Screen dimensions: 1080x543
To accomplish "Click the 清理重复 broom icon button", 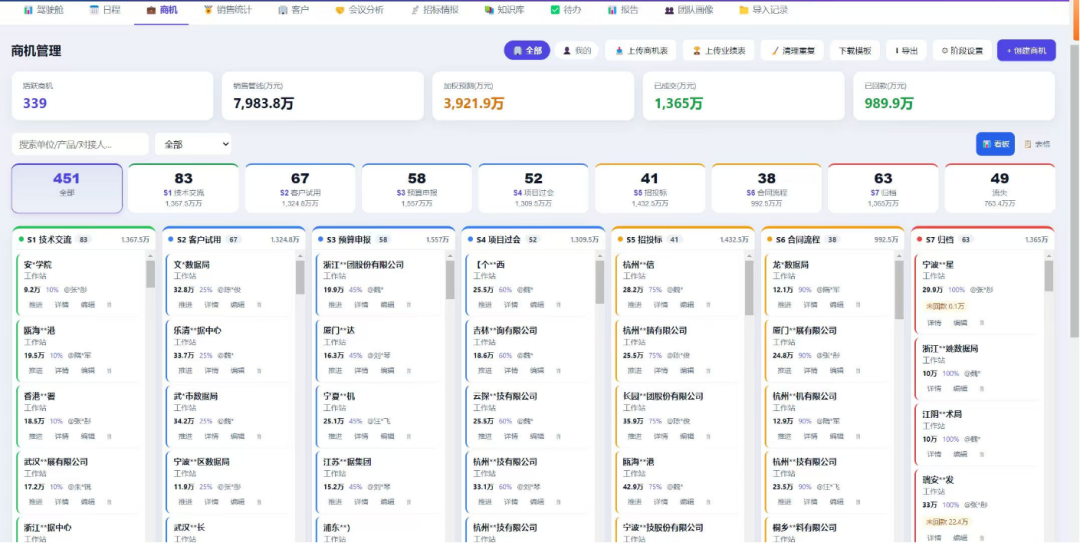I will pyautogui.click(x=792, y=50).
